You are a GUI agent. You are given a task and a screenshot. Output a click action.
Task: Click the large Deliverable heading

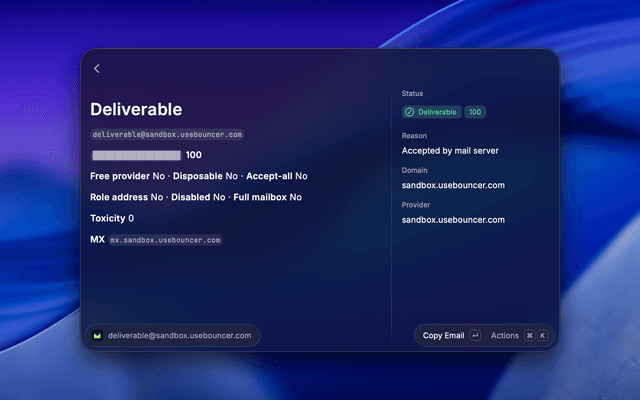136,109
